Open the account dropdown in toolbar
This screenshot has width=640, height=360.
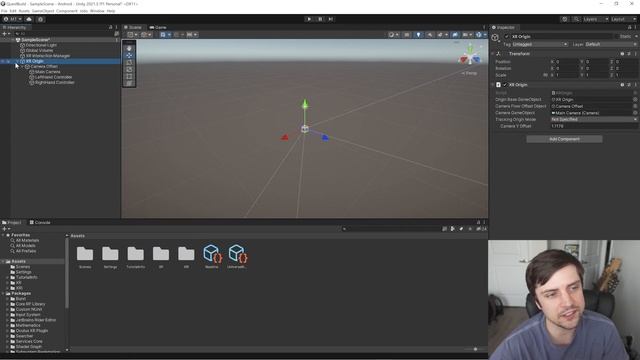coord(13,19)
